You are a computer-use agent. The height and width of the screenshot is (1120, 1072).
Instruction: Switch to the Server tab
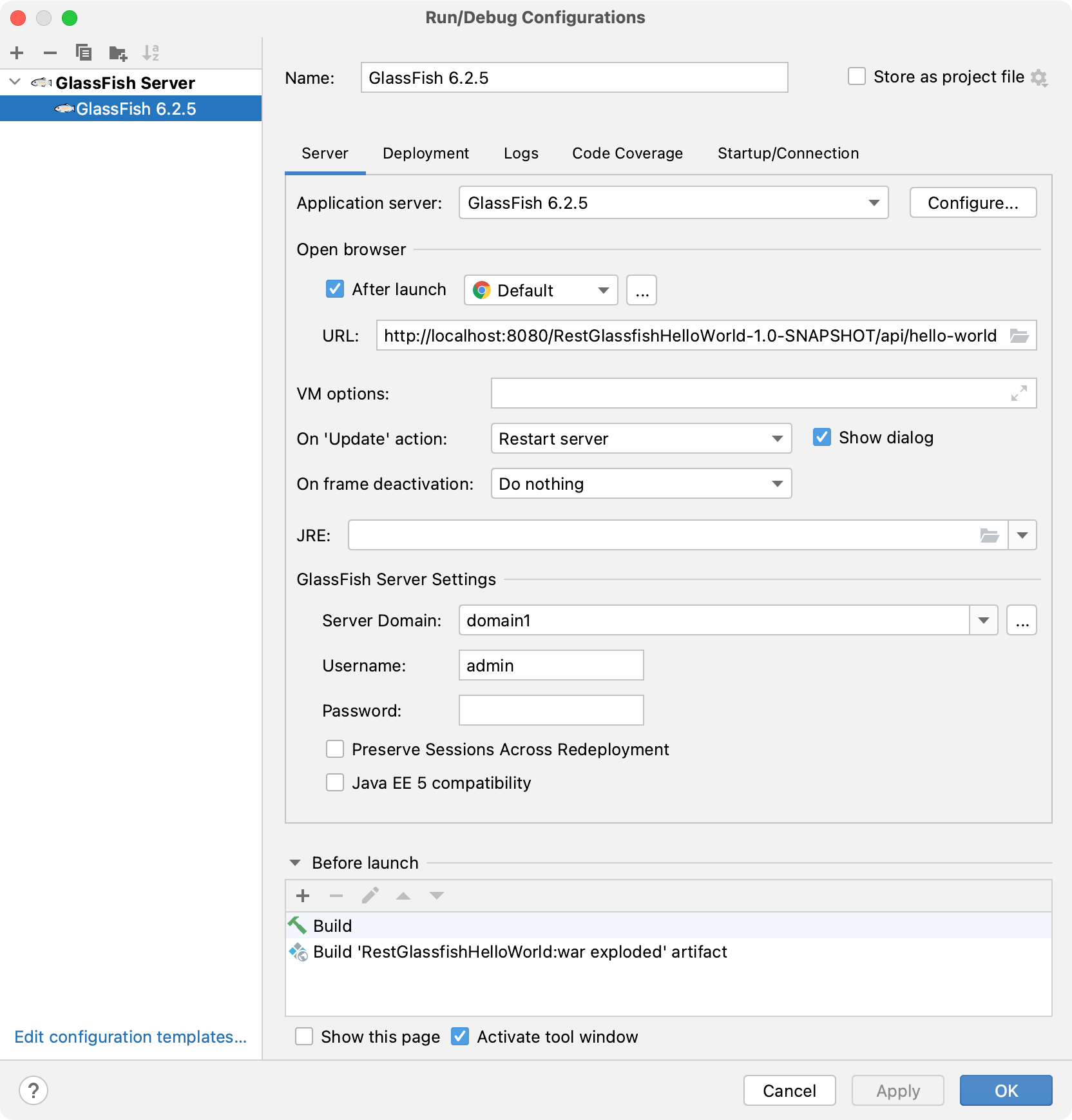[325, 153]
